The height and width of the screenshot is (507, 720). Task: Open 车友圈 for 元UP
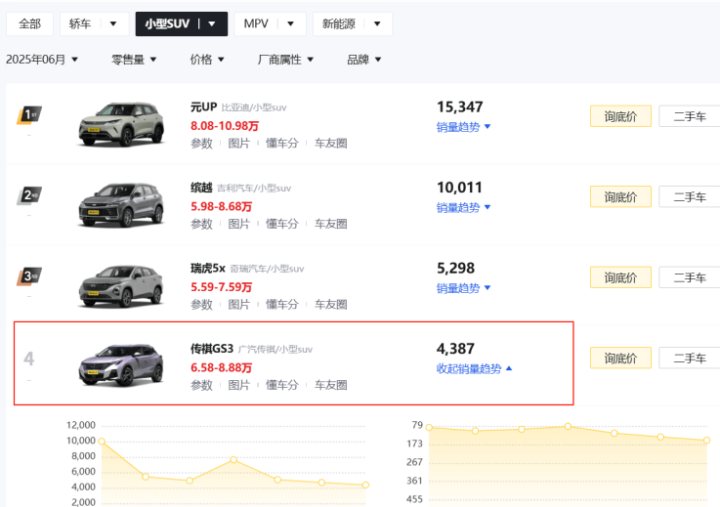tap(331, 143)
